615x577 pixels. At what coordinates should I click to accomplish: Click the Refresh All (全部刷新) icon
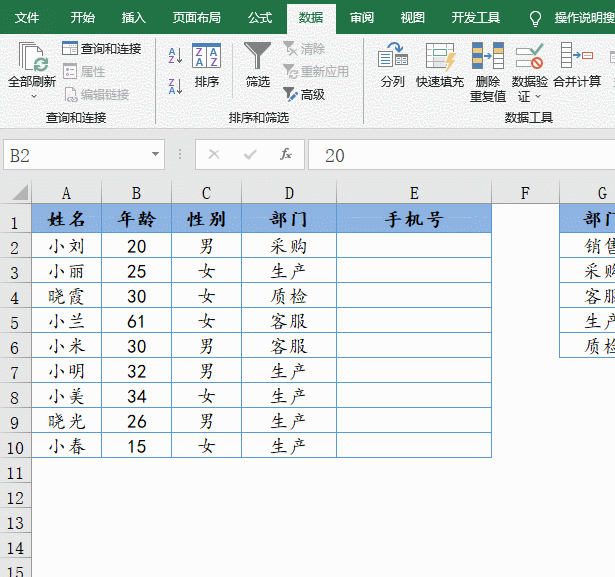pos(32,57)
